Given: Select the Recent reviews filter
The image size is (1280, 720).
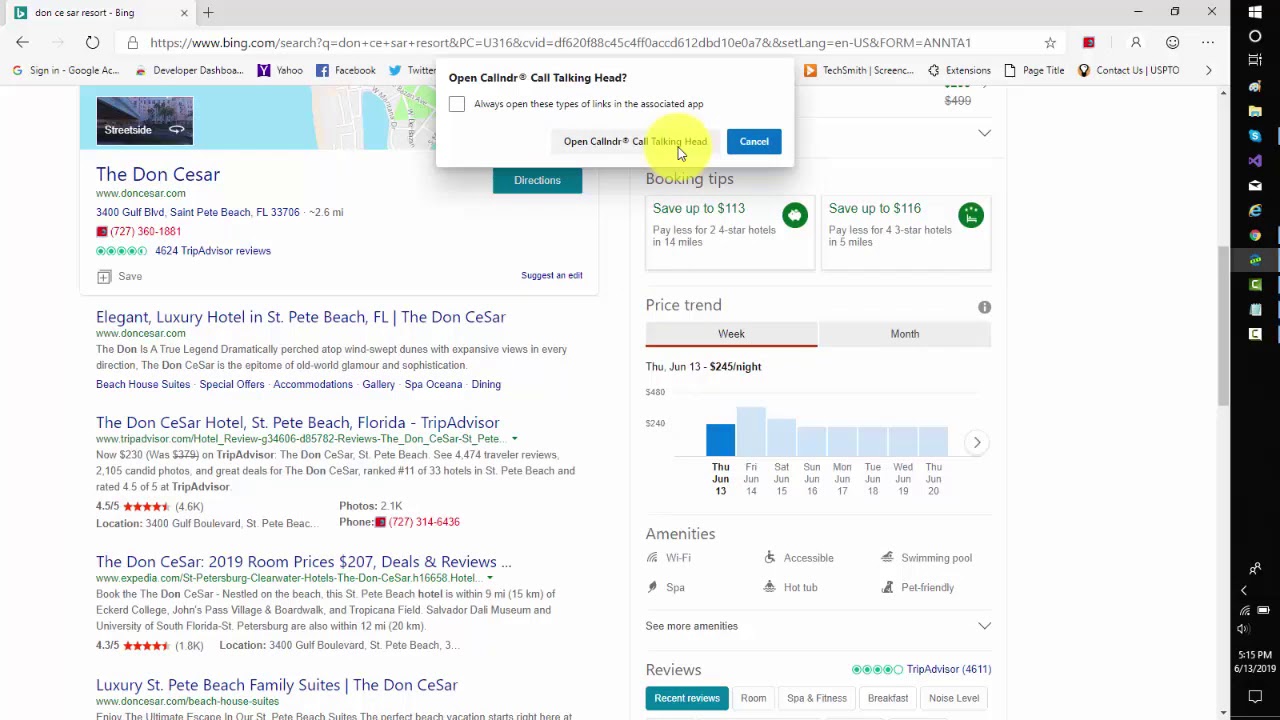Looking at the screenshot, I should [x=687, y=698].
